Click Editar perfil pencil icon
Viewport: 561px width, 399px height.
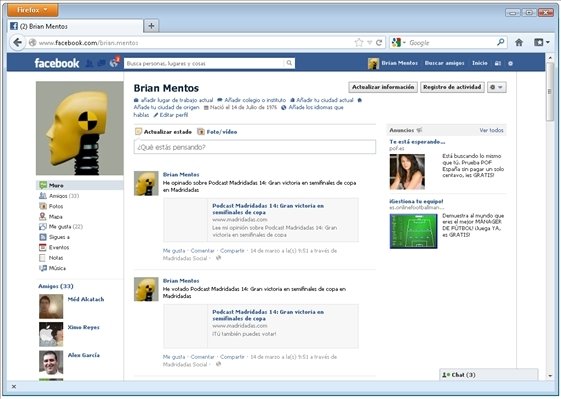(156, 115)
